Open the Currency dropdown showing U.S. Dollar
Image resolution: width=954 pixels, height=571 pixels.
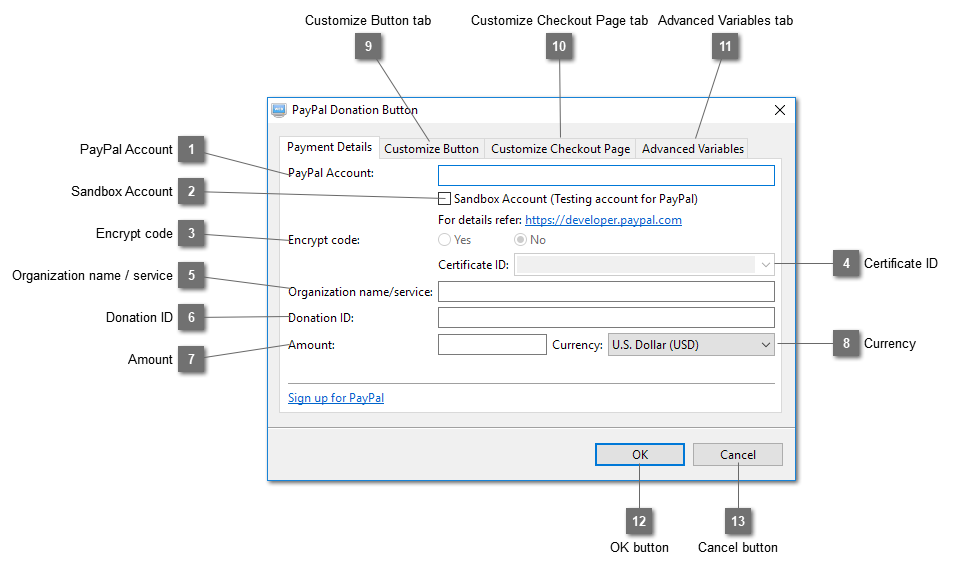[691, 345]
